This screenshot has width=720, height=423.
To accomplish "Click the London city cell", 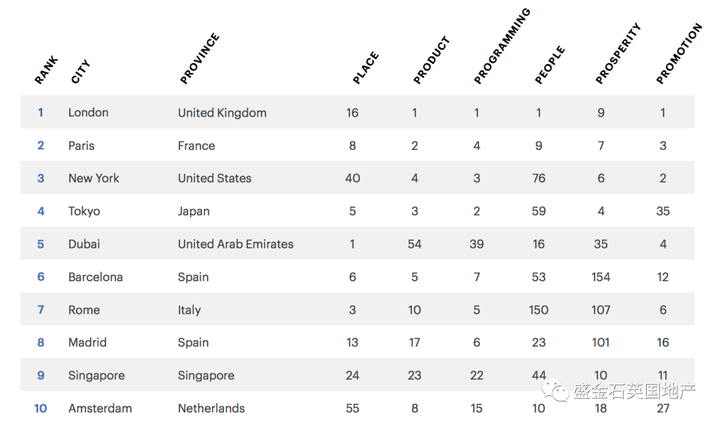I will 88,113.
